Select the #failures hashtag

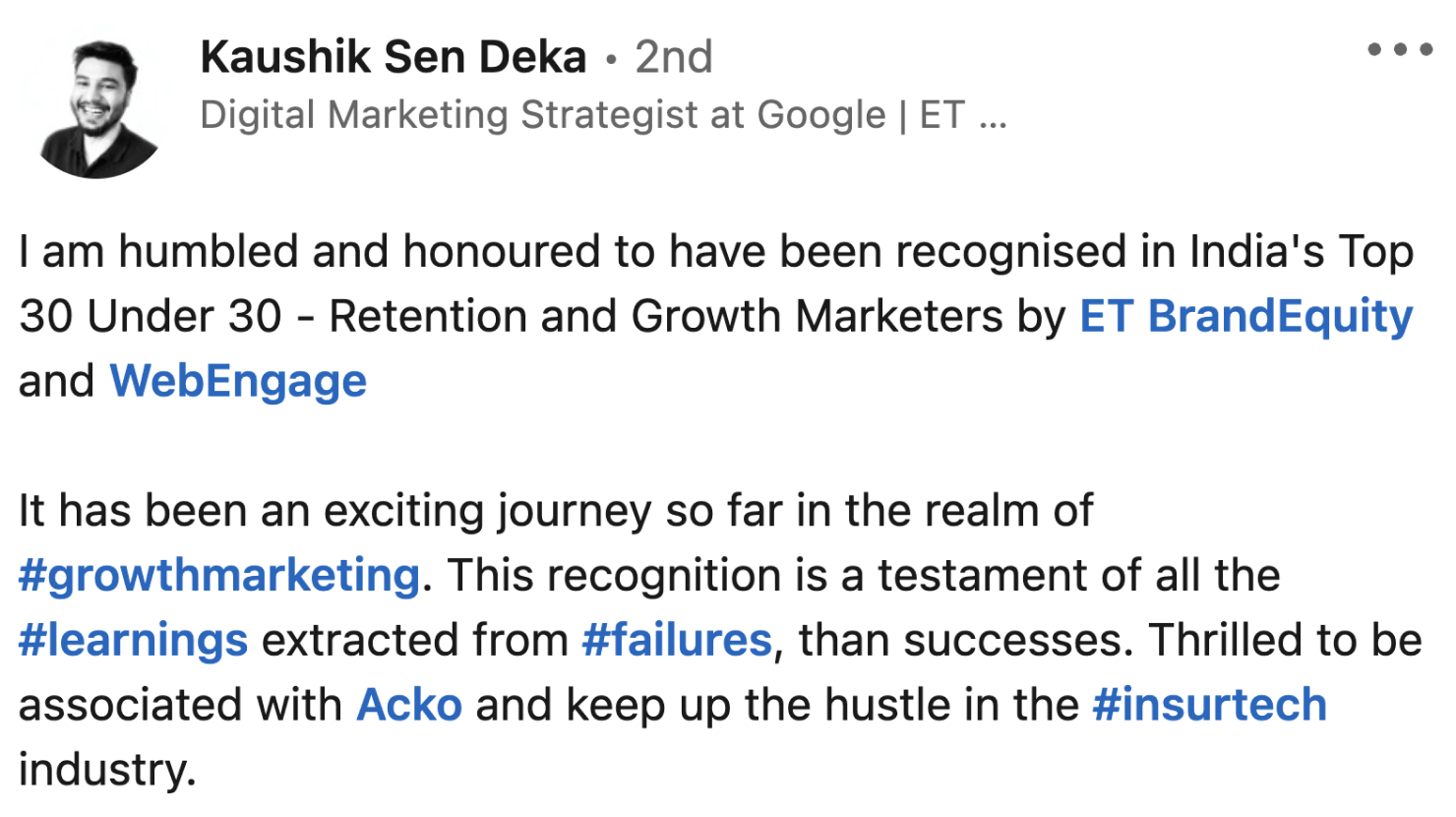pyautogui.click(x=677, y=640)
